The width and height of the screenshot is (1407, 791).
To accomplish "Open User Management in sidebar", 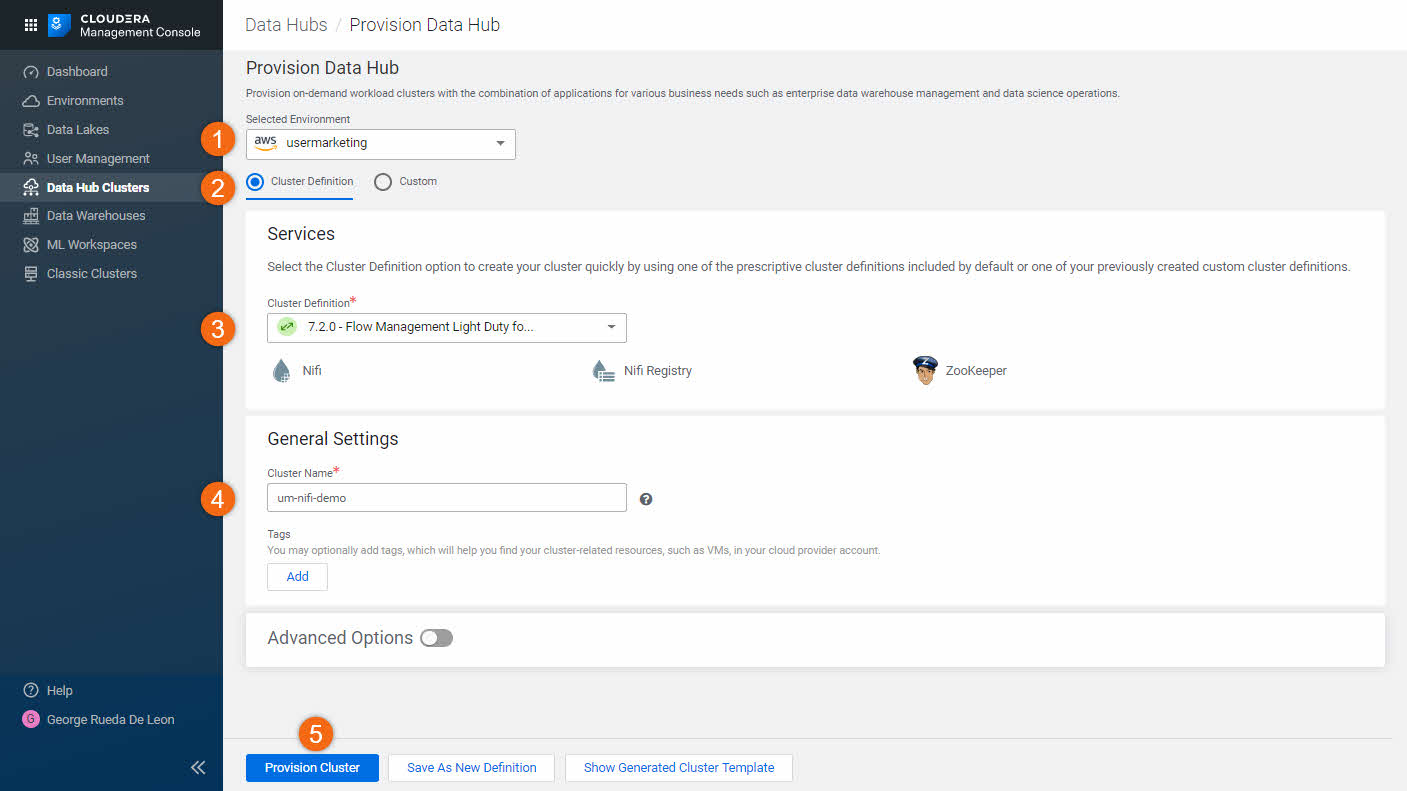I will pos(98,159).
